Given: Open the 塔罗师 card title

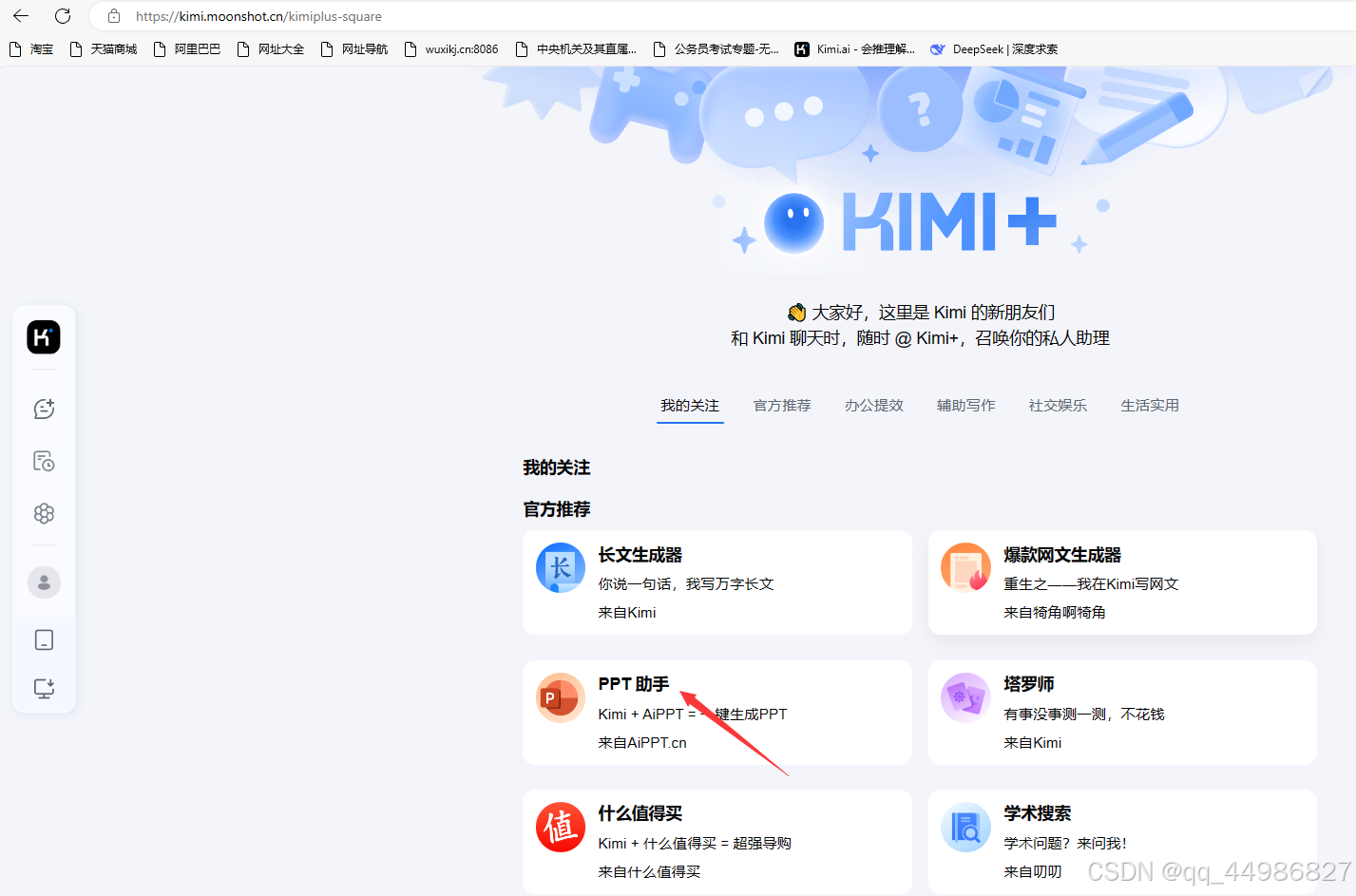Looking at the screenshot, I should [1029, 684].
